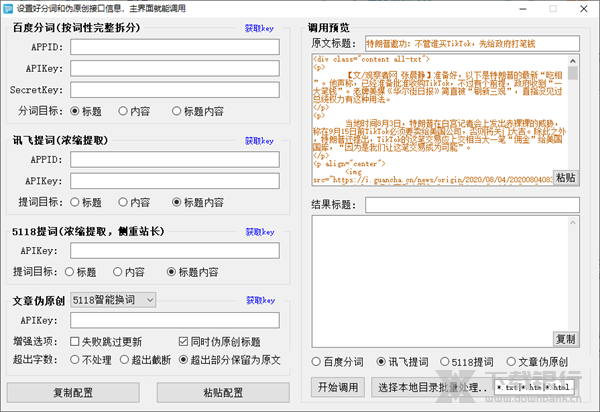Click into the 结果标题 input field

(x=472, y=205)
